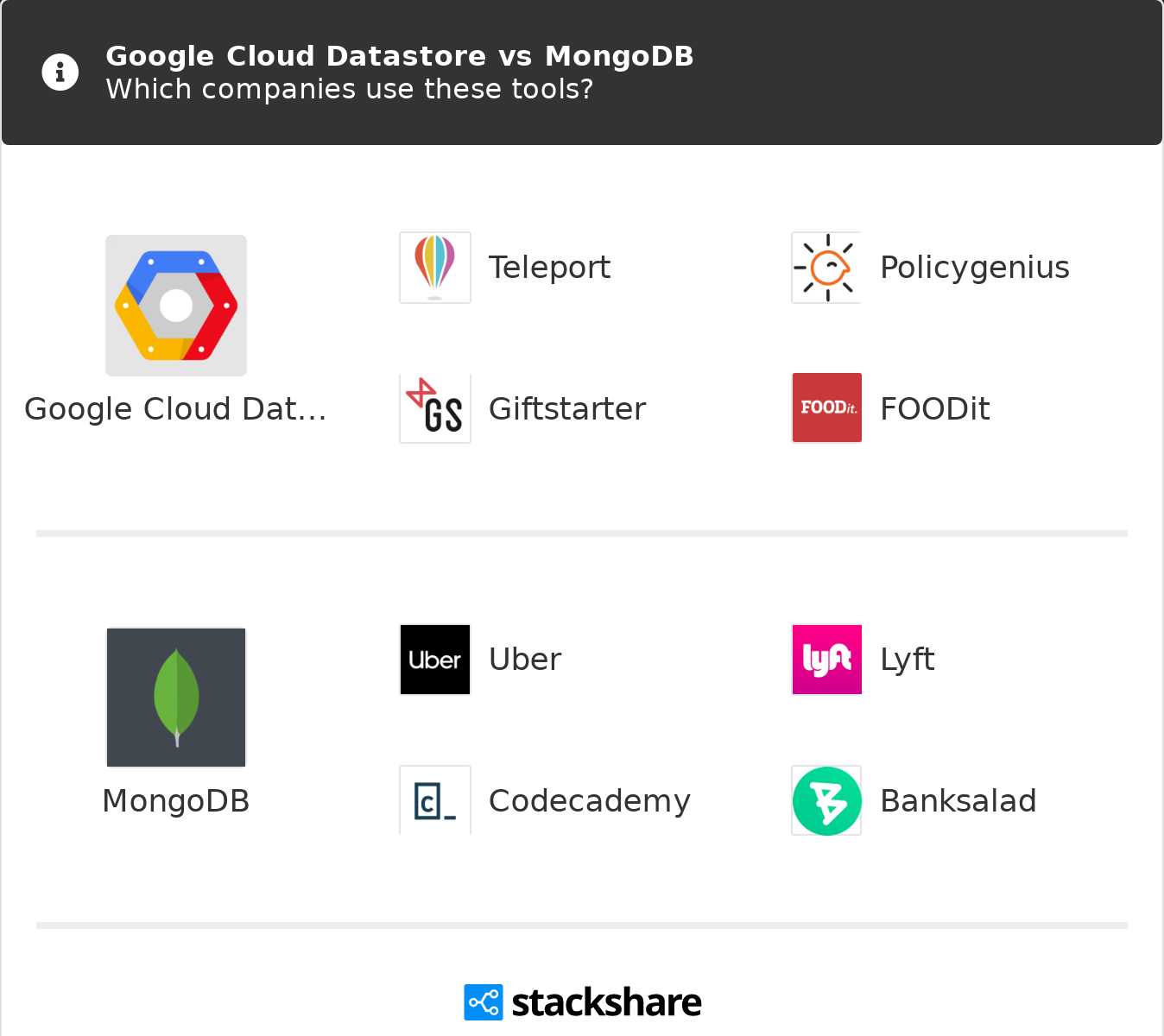Click the Policygenius sun logo
This screenshot has height=1036, width=1164.
point(827,268)
